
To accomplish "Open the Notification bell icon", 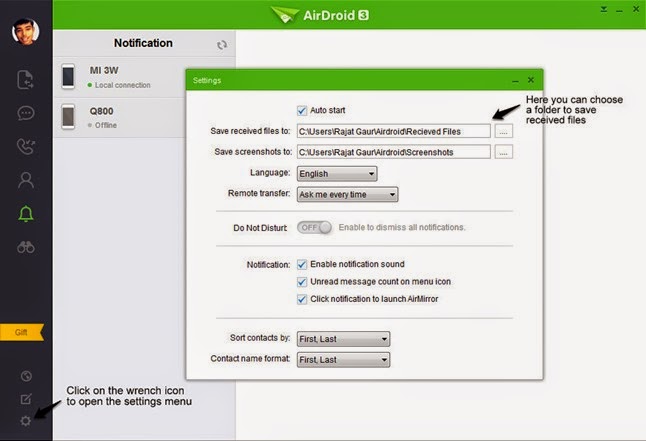I will coord(26,213).
